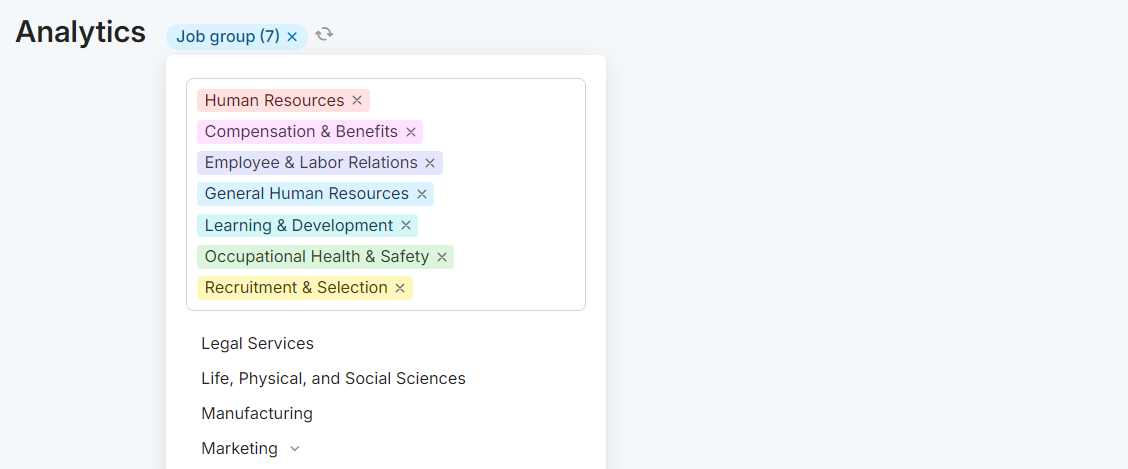Remove the Recruitment & Selection tag
The width and height of the screenshot is (1128, 469).
coord(400,288)
